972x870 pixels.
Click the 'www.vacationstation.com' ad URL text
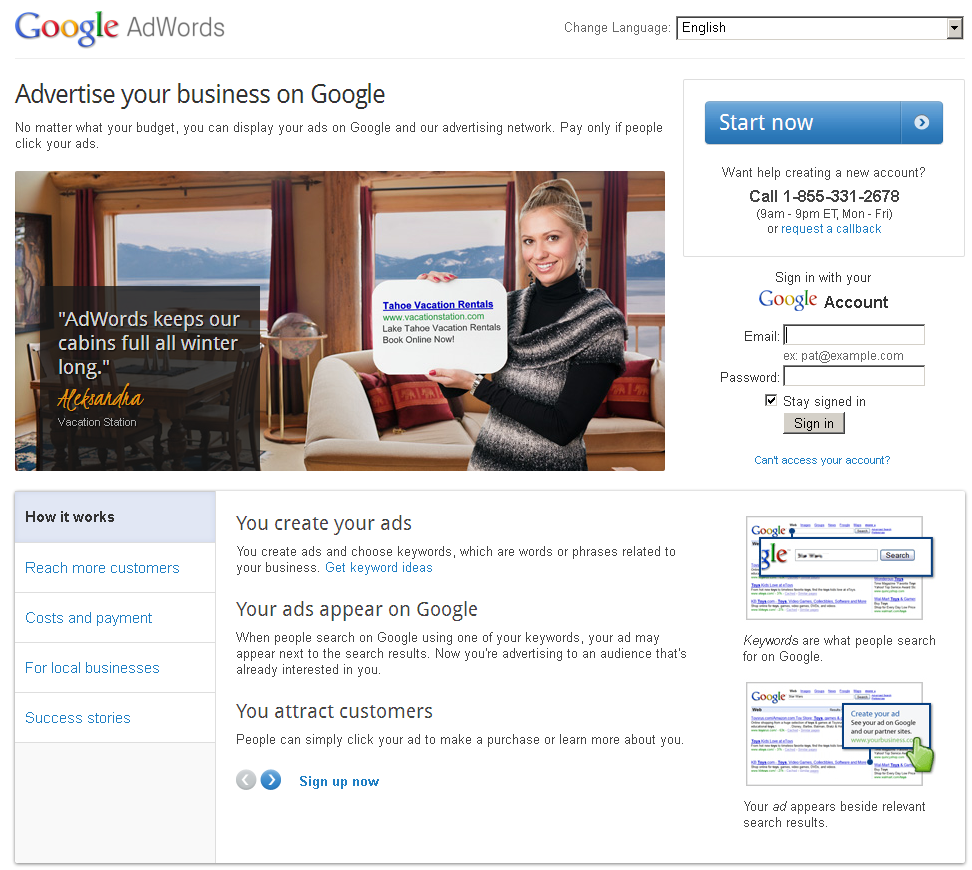[x=433, y=317]
